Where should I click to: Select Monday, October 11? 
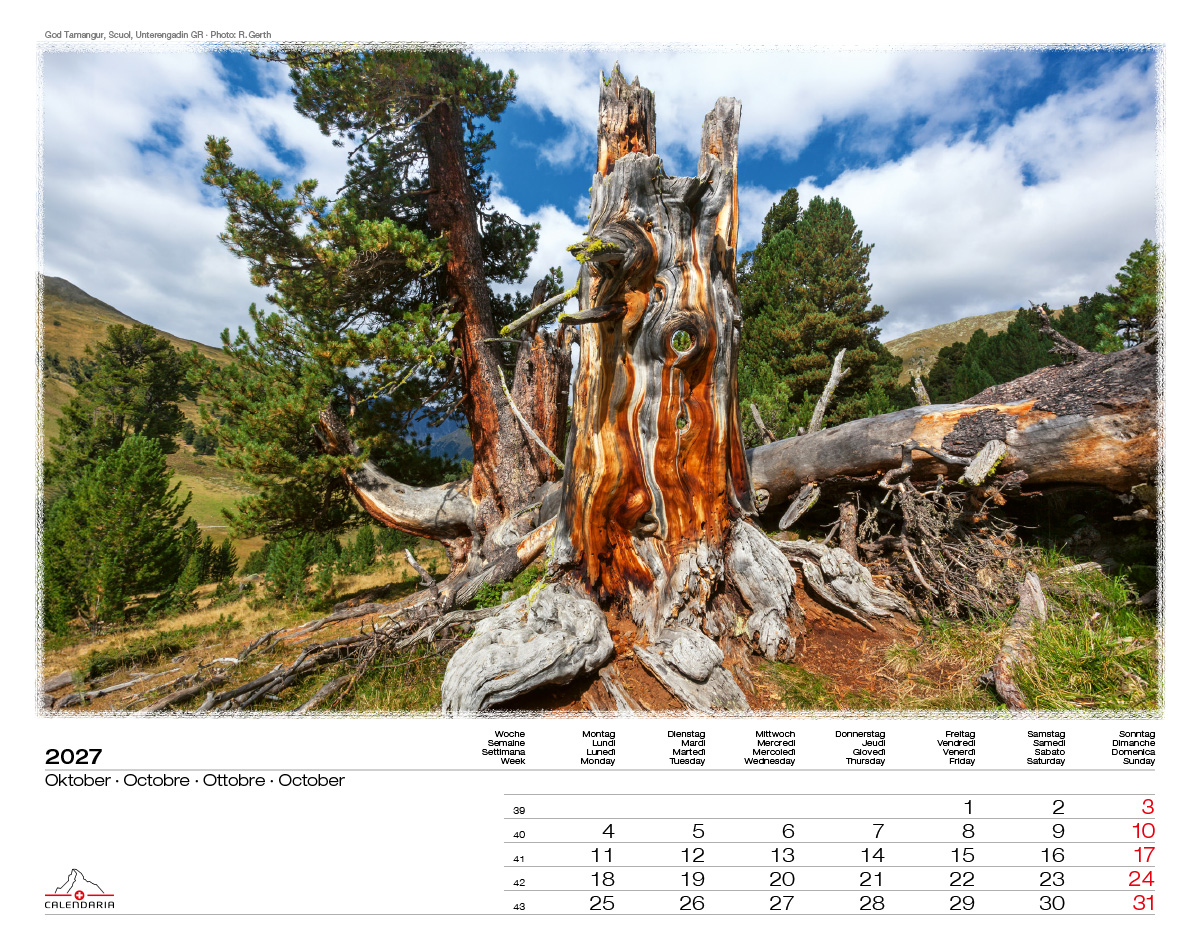pos(602,855)
